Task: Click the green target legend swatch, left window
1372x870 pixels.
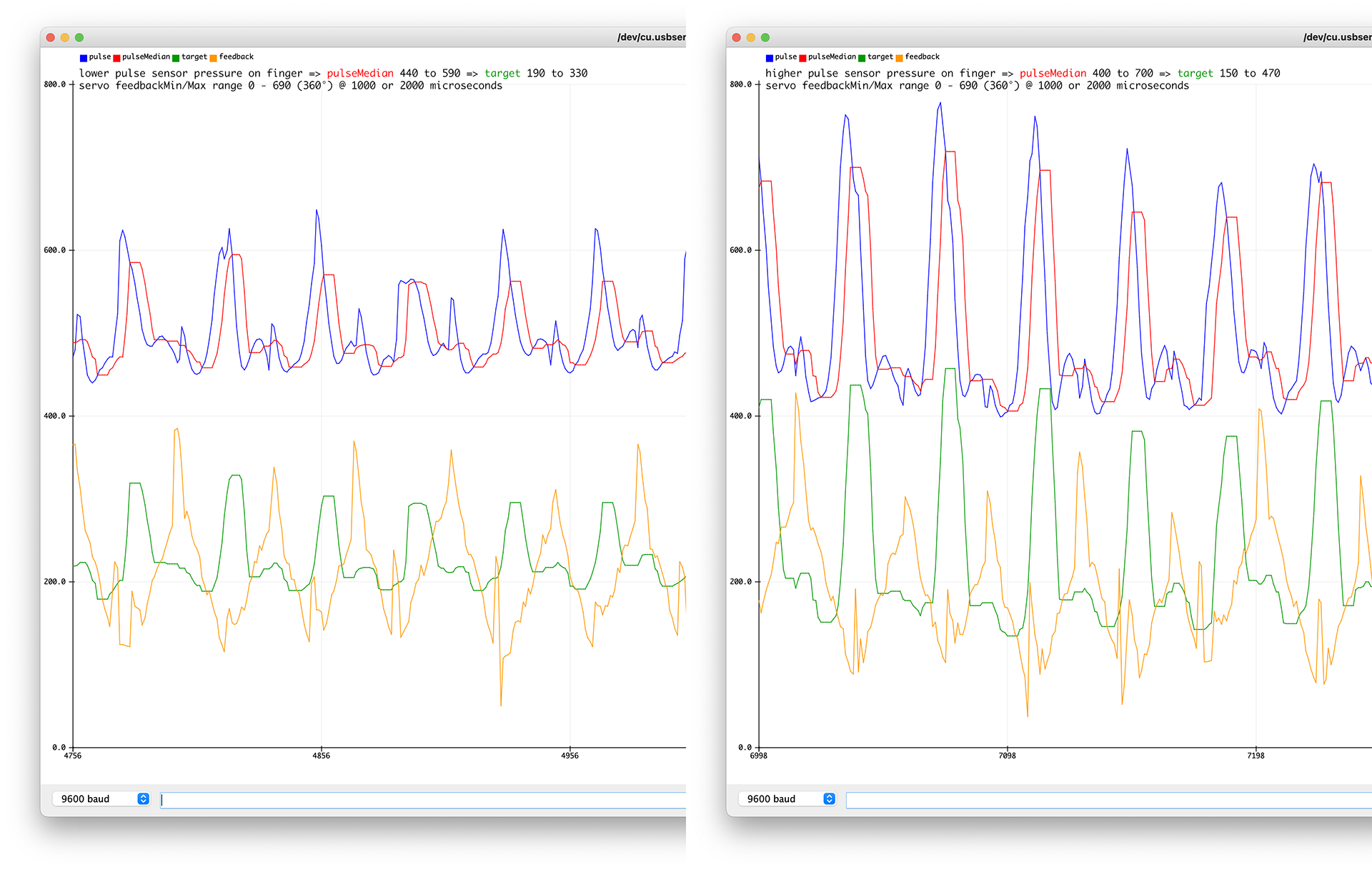Action: click(176, 58)
